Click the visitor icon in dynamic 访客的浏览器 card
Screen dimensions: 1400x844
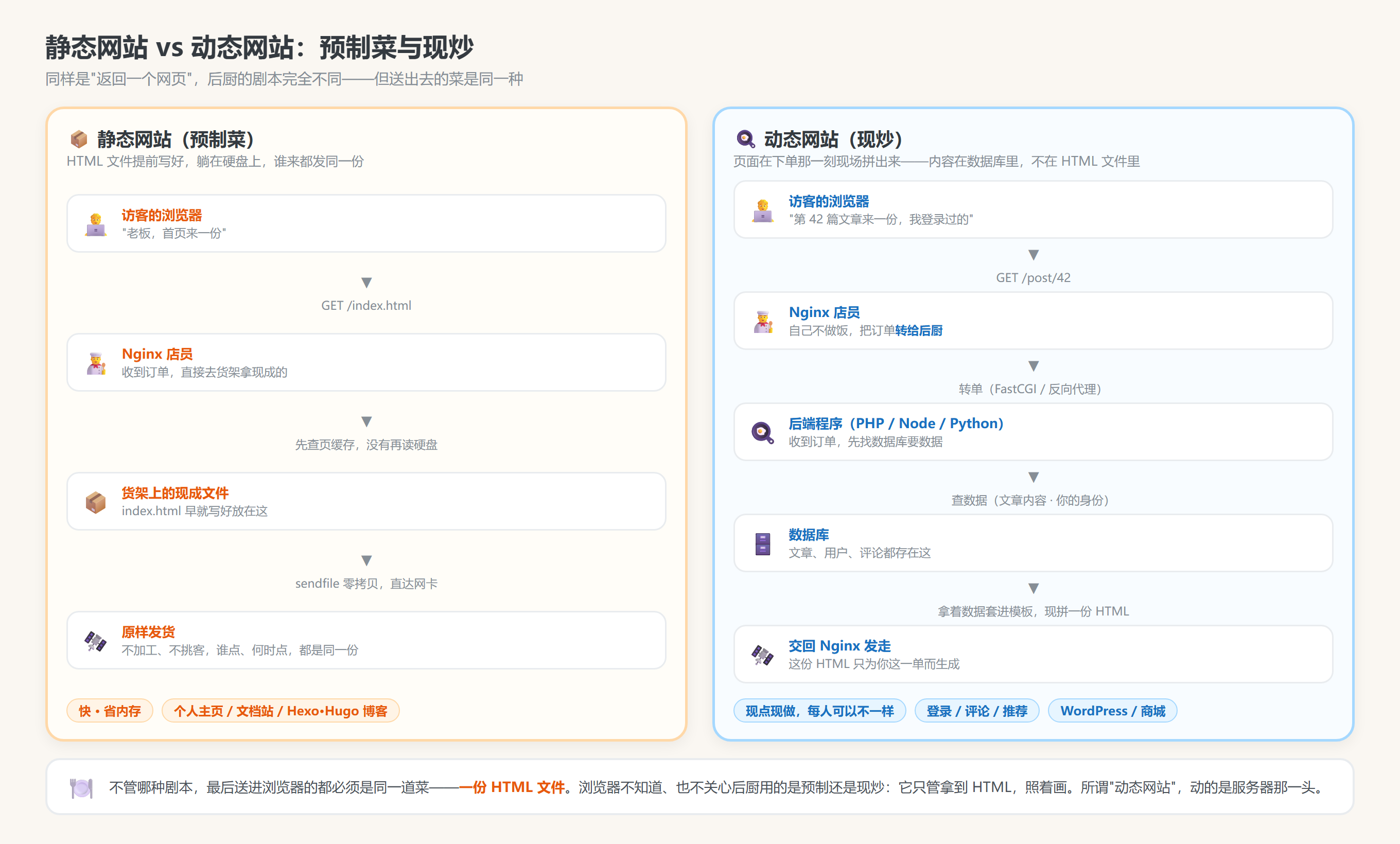[762, 210]
